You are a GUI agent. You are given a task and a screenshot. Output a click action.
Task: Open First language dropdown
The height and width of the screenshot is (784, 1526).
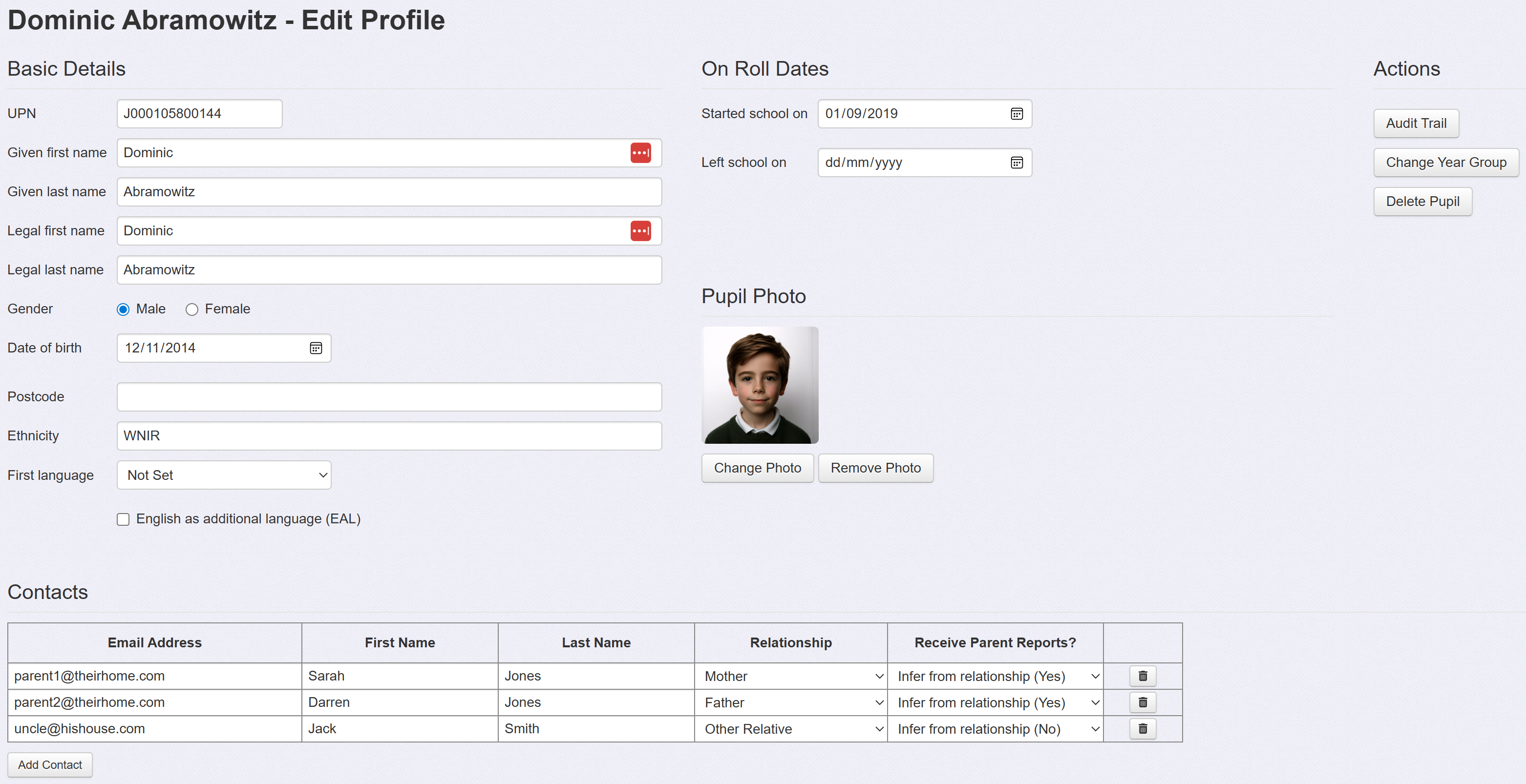point(224,475)
